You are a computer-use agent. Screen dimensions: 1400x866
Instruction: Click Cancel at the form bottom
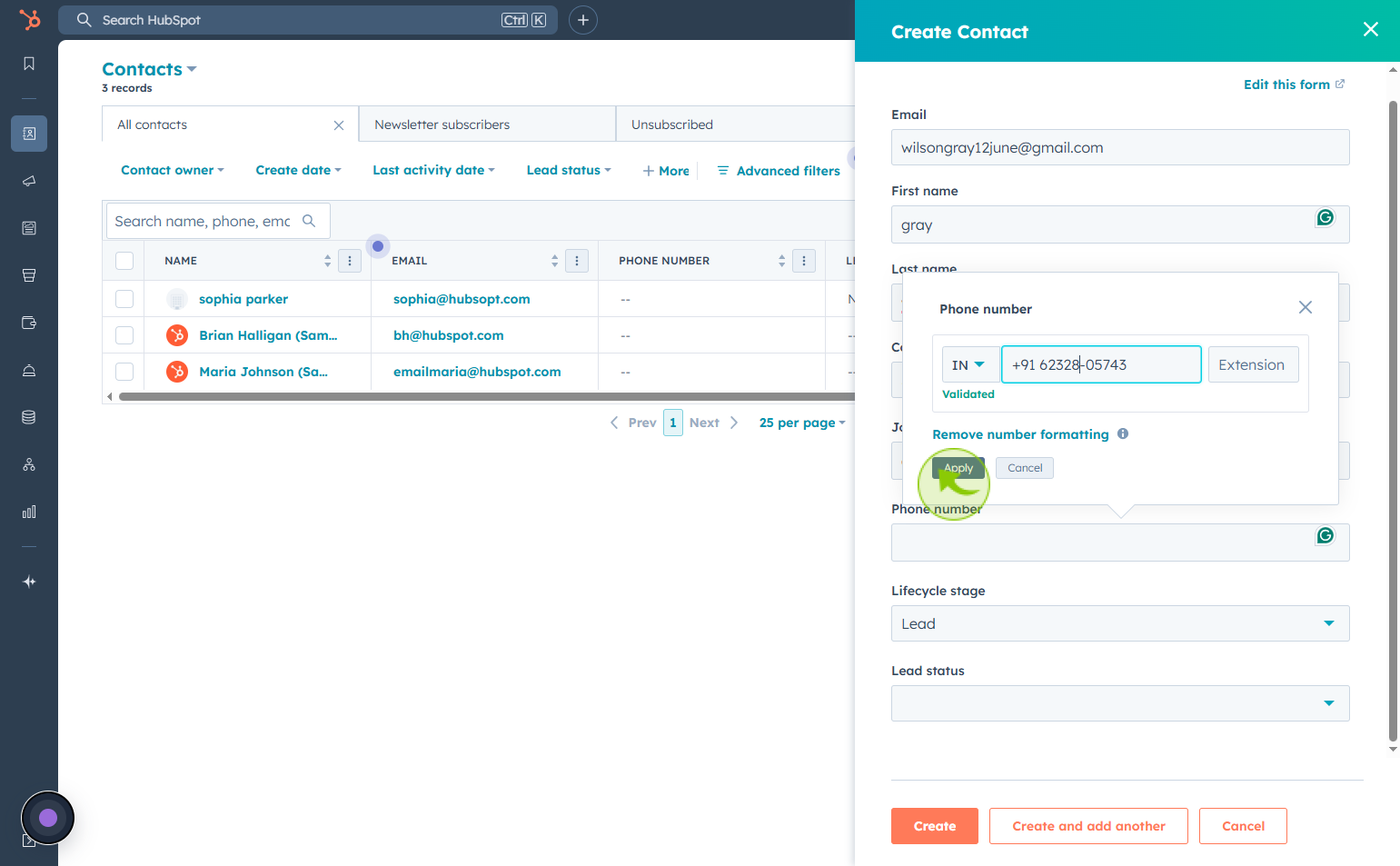click(x=1243, y=826)
